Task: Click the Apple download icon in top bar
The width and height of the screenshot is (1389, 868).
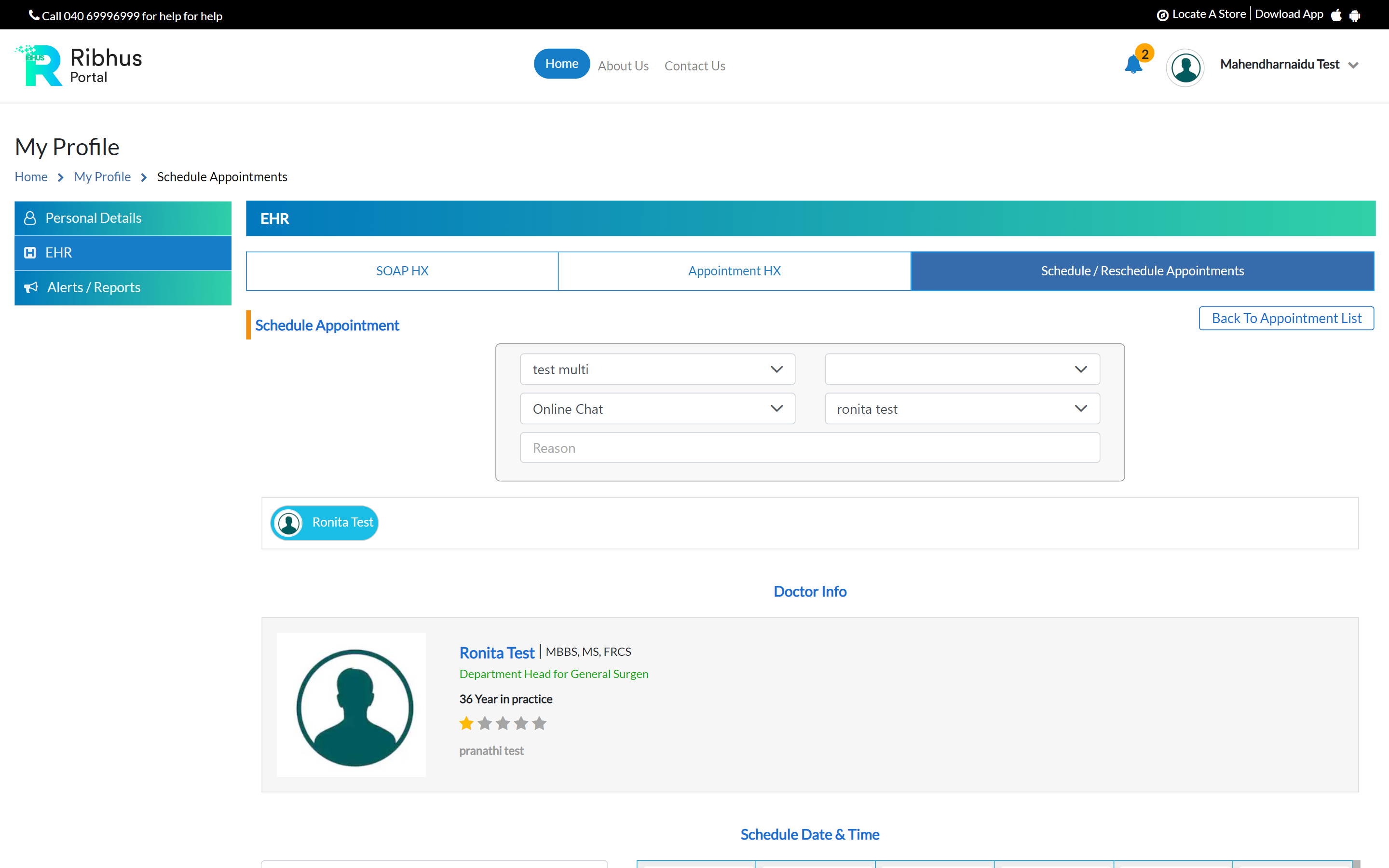Action: pos(1336,14)
